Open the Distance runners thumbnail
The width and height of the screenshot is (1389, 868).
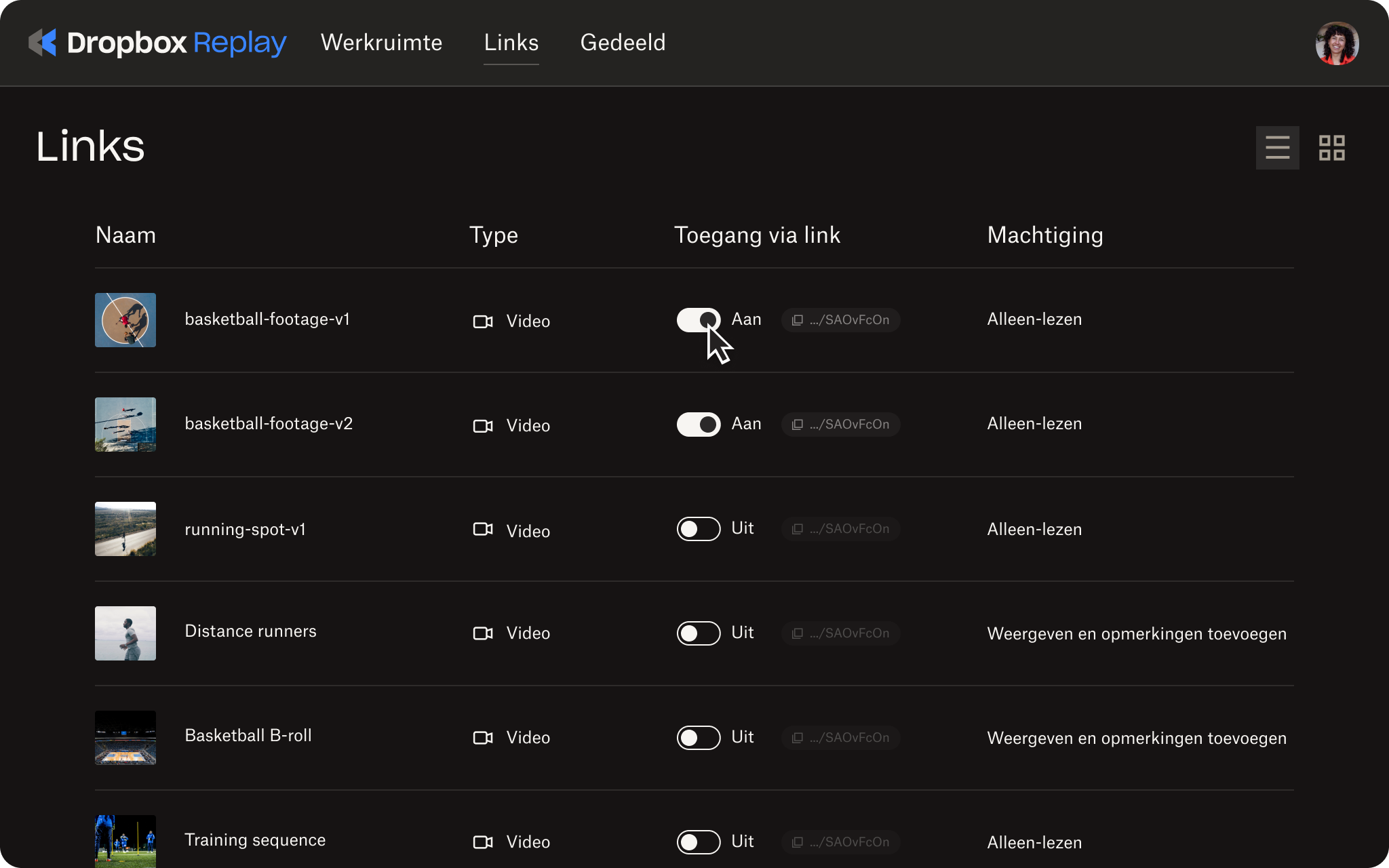125,633
